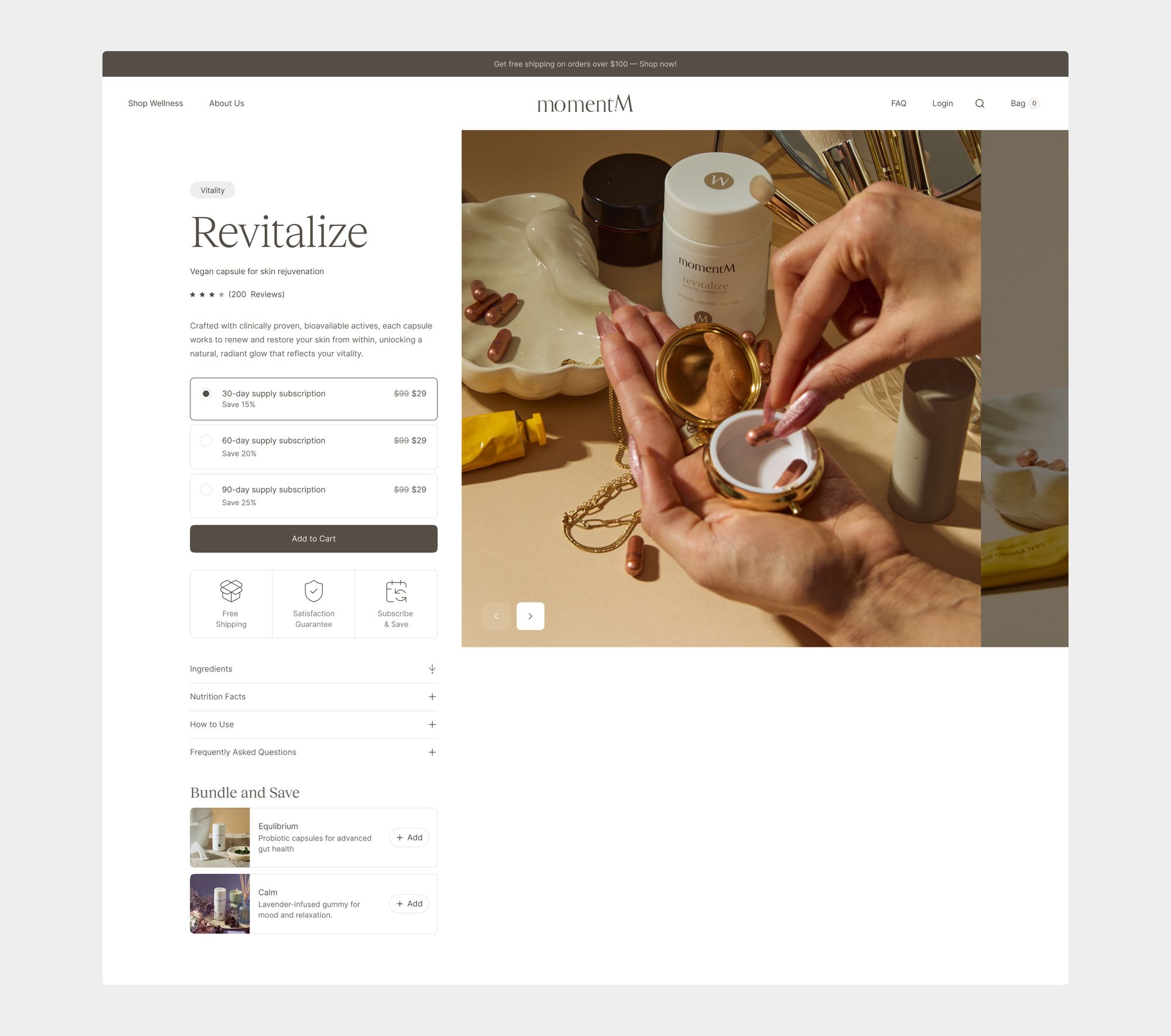
Task: Expand the How to Use section
Action: pyautogui.click(x=313, y=725)
